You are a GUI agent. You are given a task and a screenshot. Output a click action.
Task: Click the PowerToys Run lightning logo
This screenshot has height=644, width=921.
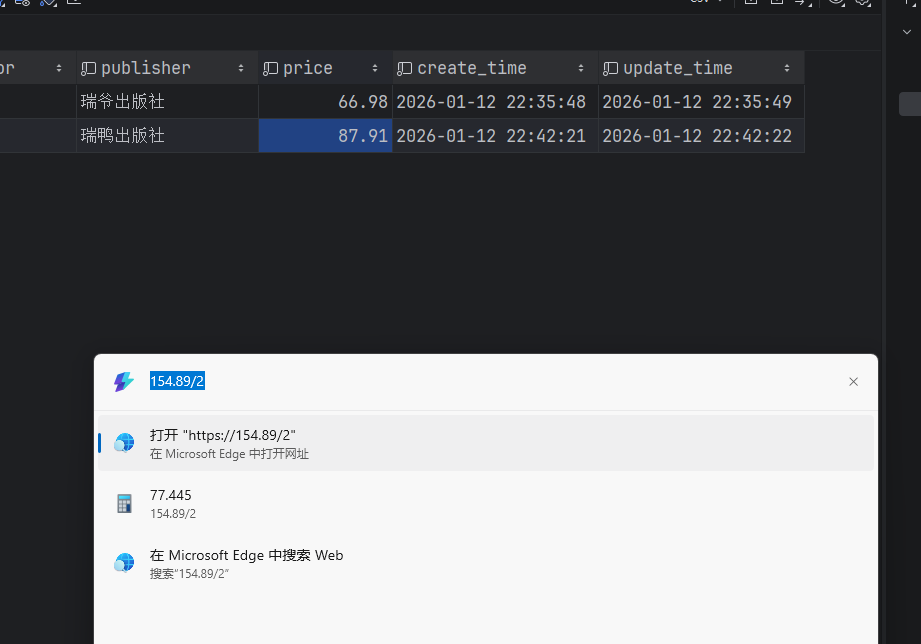point(123,382)
